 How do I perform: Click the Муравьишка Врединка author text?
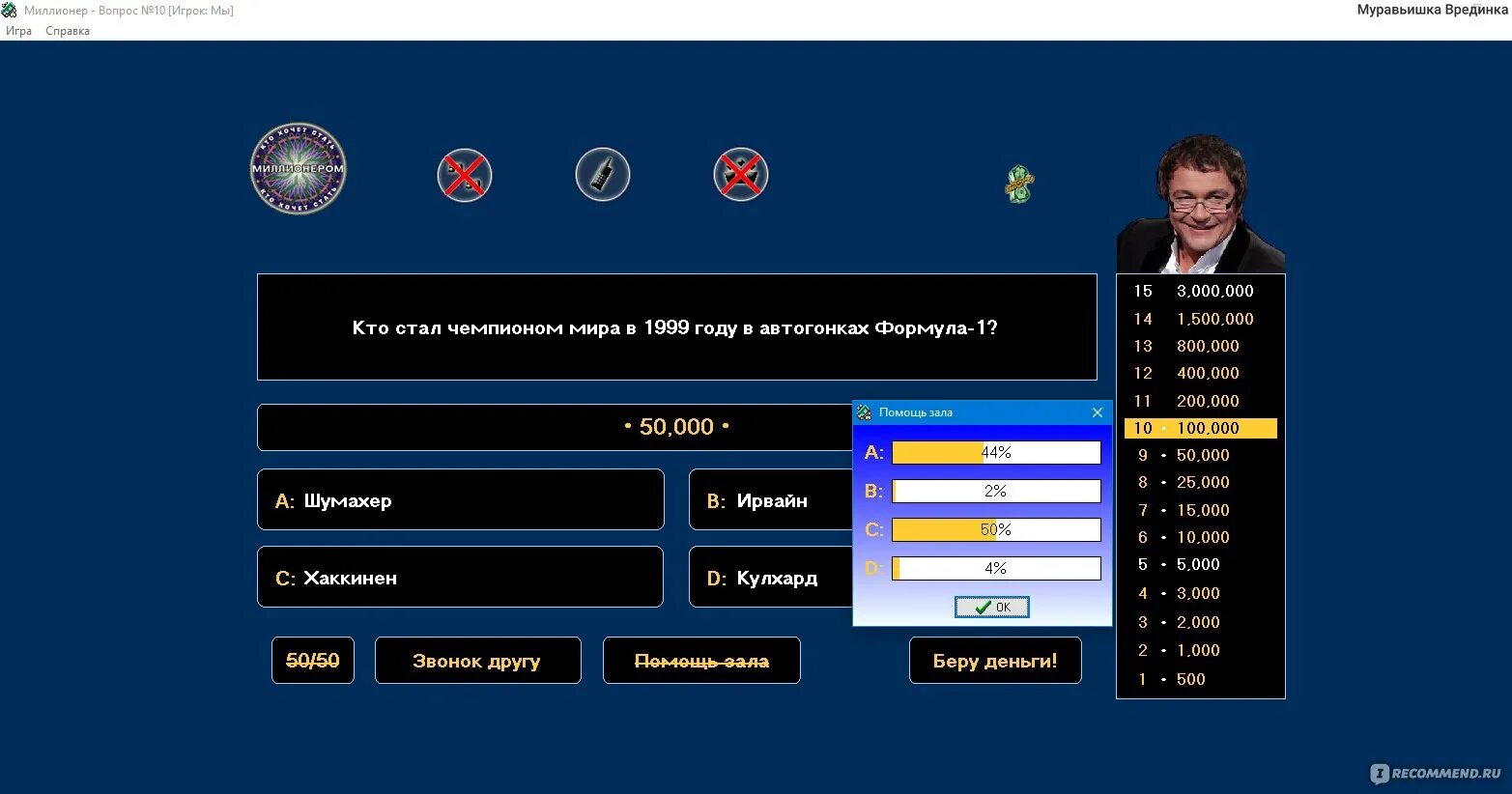tap(1432, 10)
